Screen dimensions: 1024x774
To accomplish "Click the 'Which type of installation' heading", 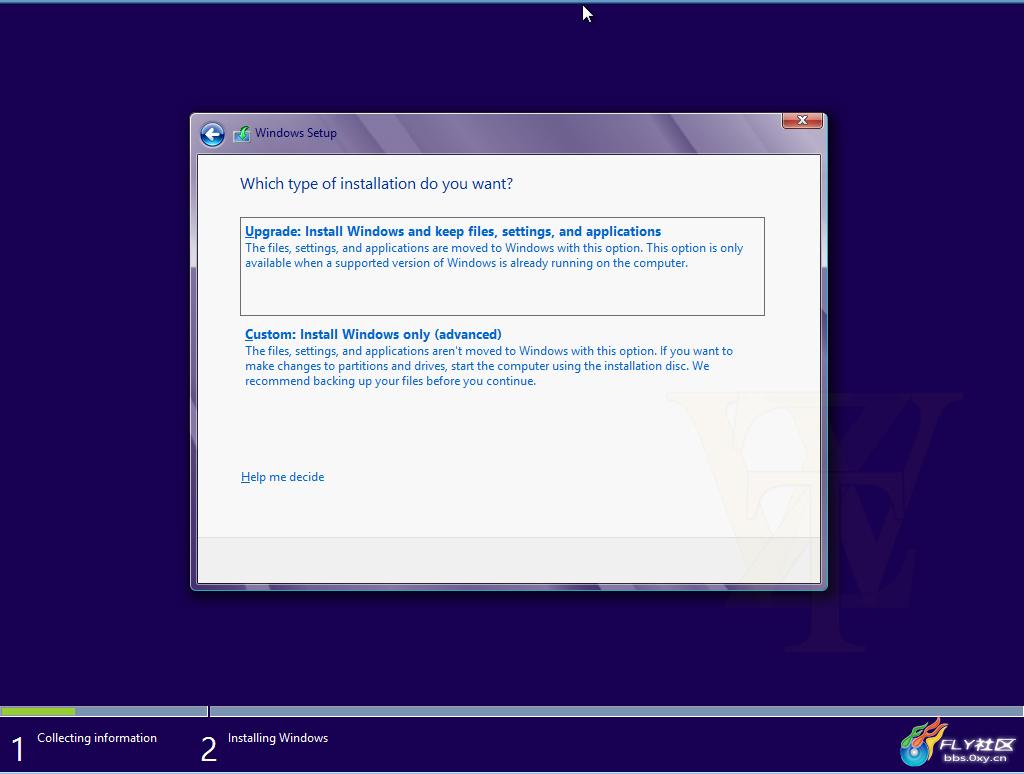I will click(x=376, y=184).
